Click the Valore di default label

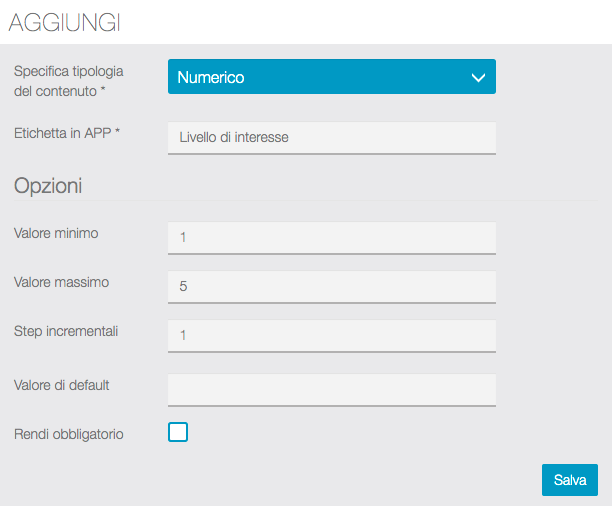[x=62, y=385]
